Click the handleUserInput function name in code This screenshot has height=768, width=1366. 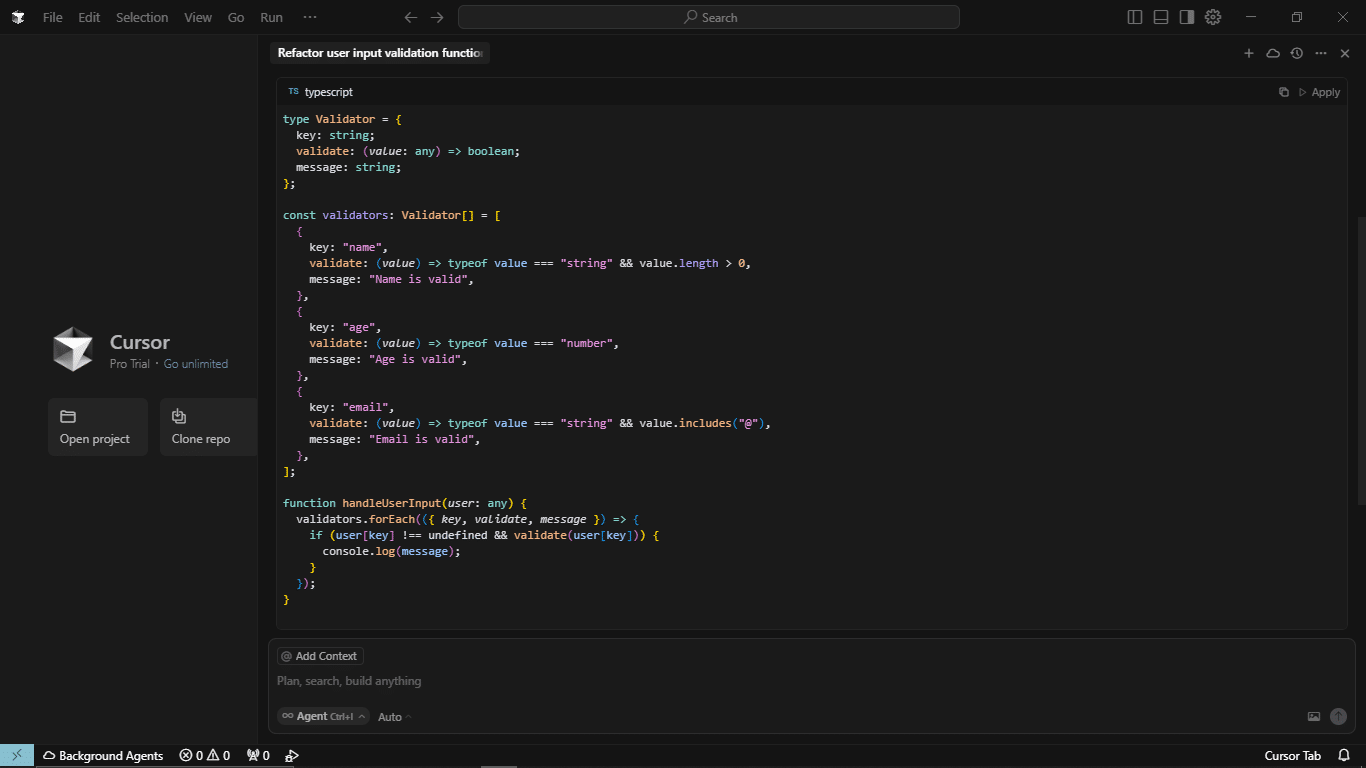point(391,503)
